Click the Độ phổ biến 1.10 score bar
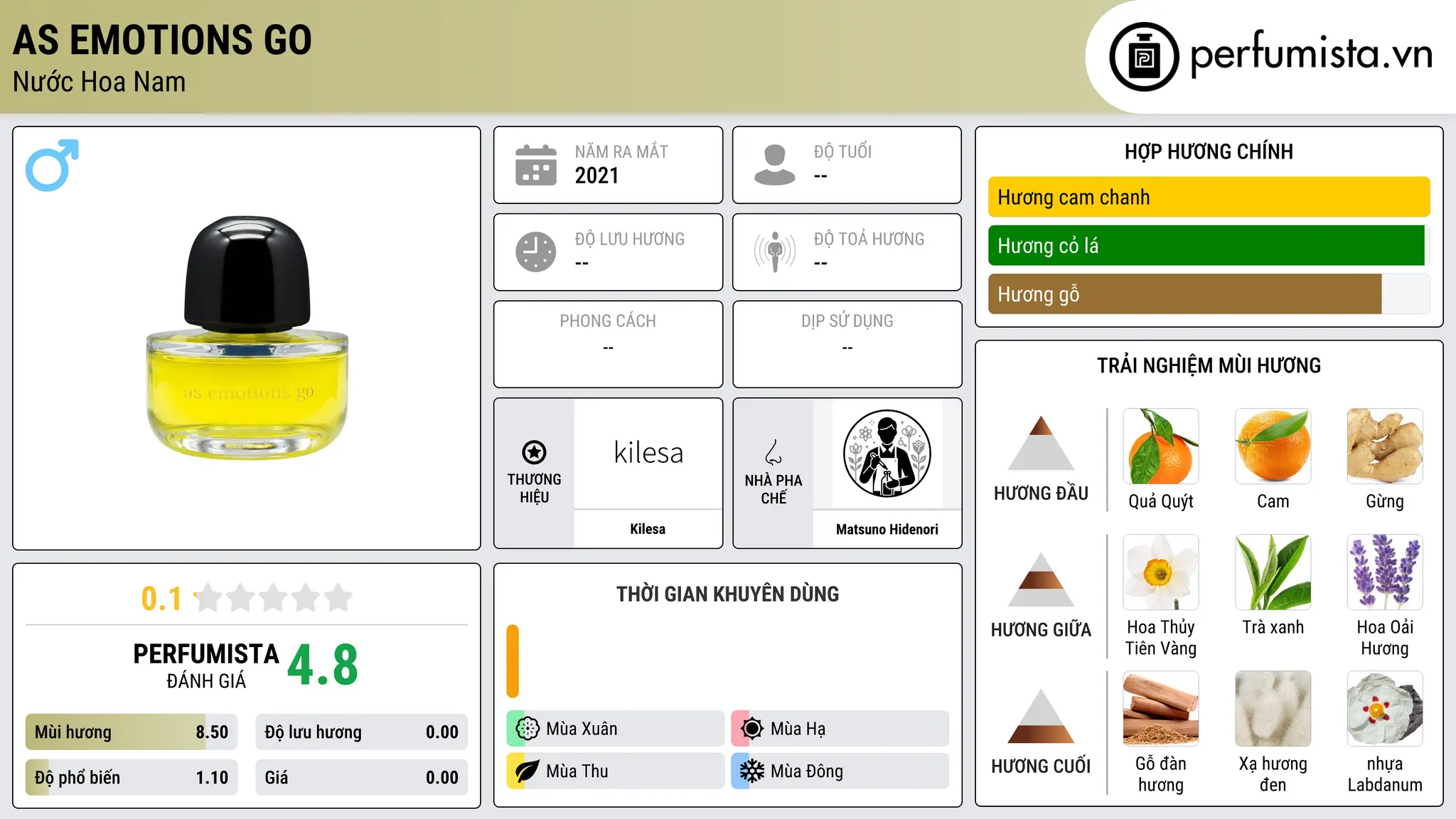 coord(132,777)
